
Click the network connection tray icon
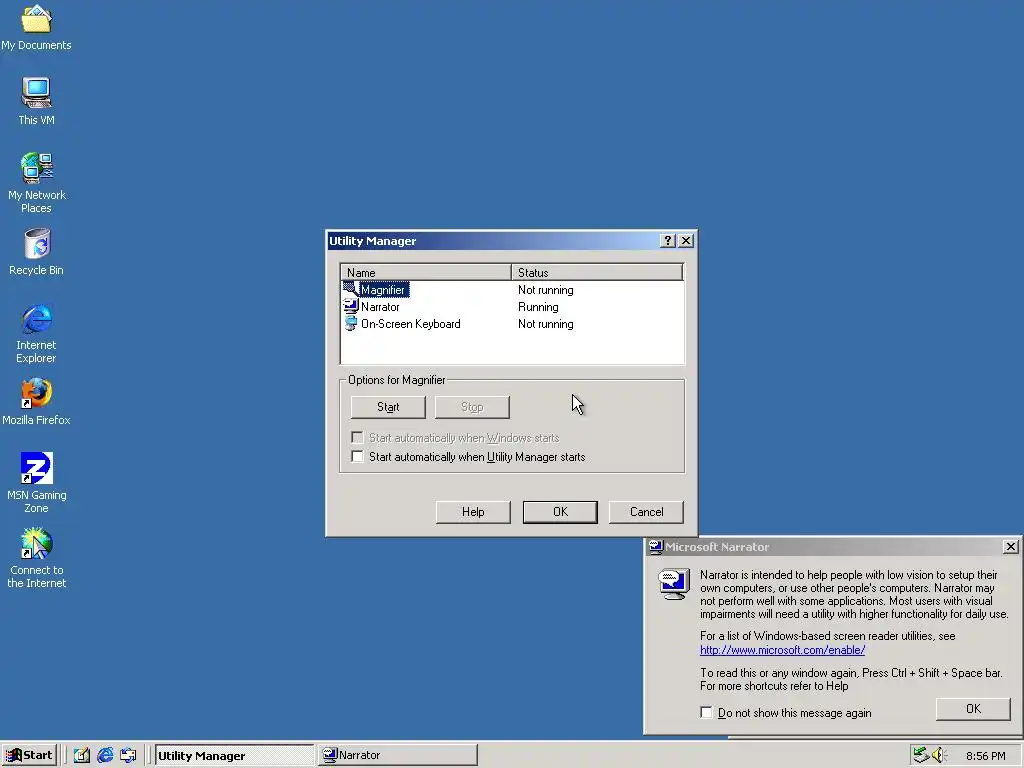[921, 755]
